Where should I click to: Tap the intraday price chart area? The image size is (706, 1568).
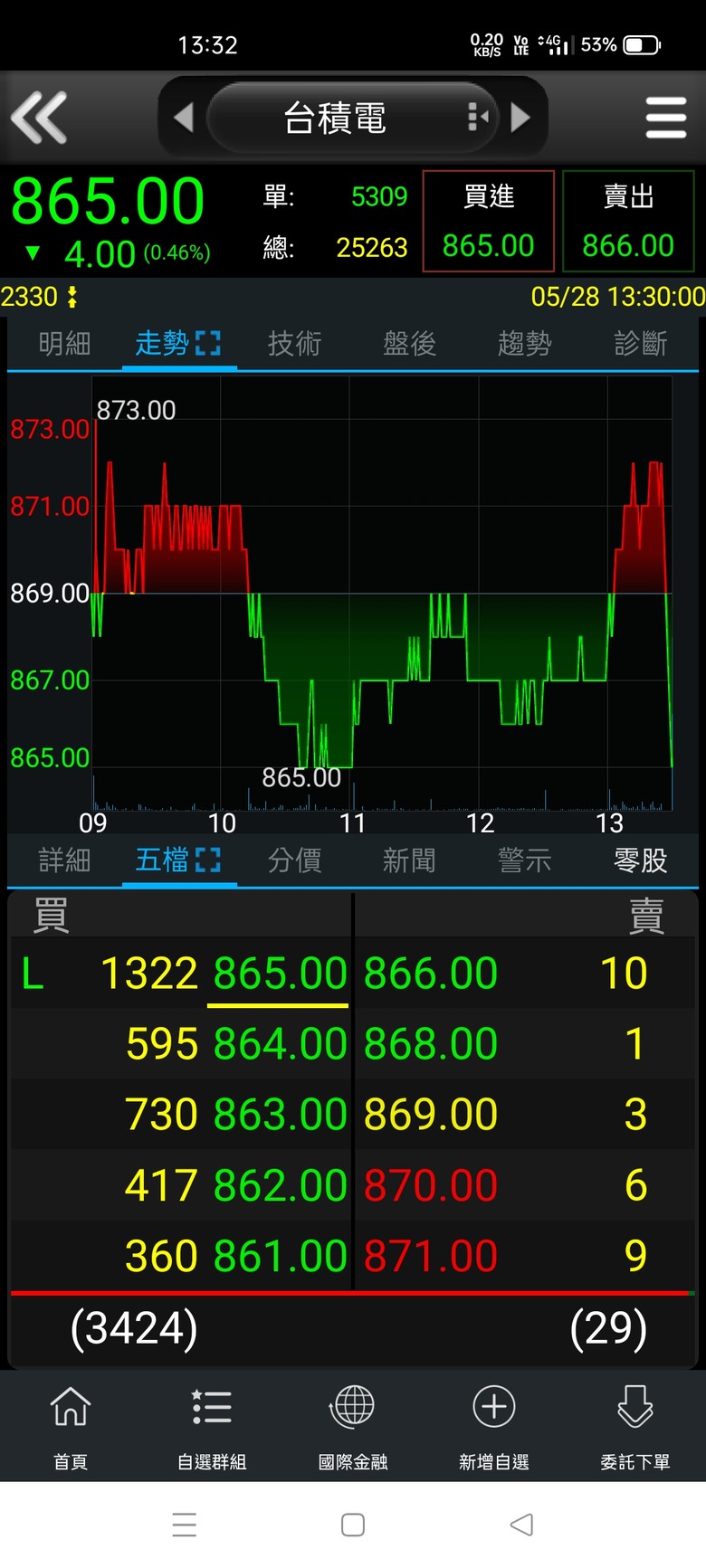(x=383, y=593)
